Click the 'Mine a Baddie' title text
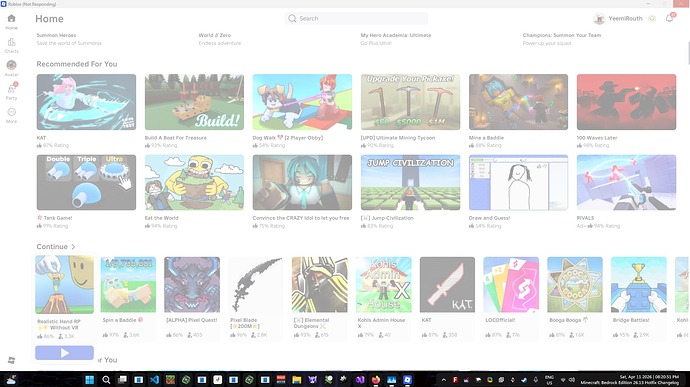The width and height of the screenshot is (690, 387). tap(486, 138)
